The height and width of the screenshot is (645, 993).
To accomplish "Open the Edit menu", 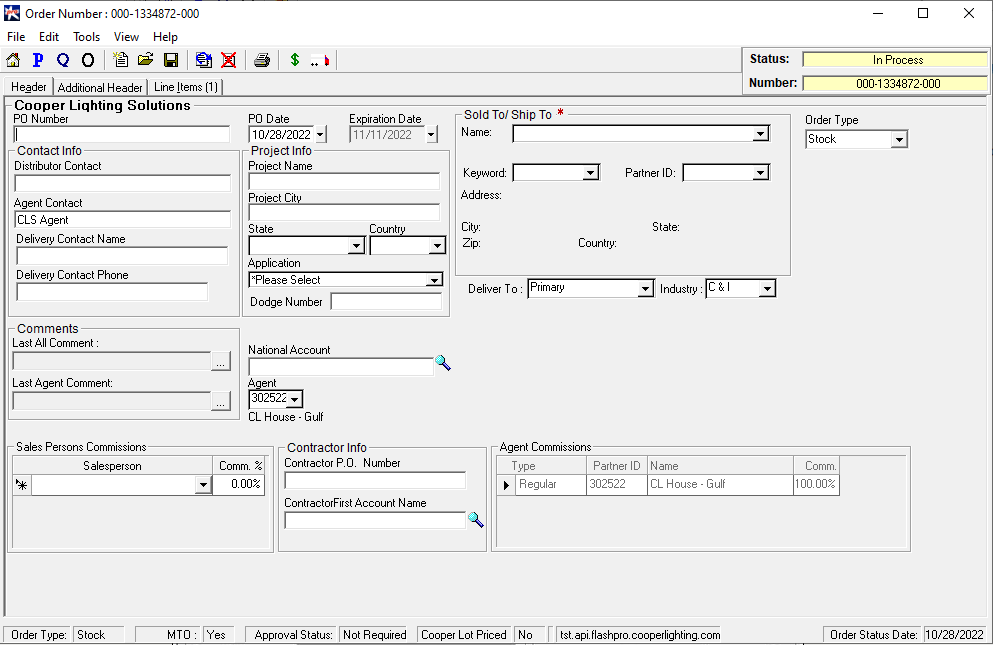I will [49, 37].
